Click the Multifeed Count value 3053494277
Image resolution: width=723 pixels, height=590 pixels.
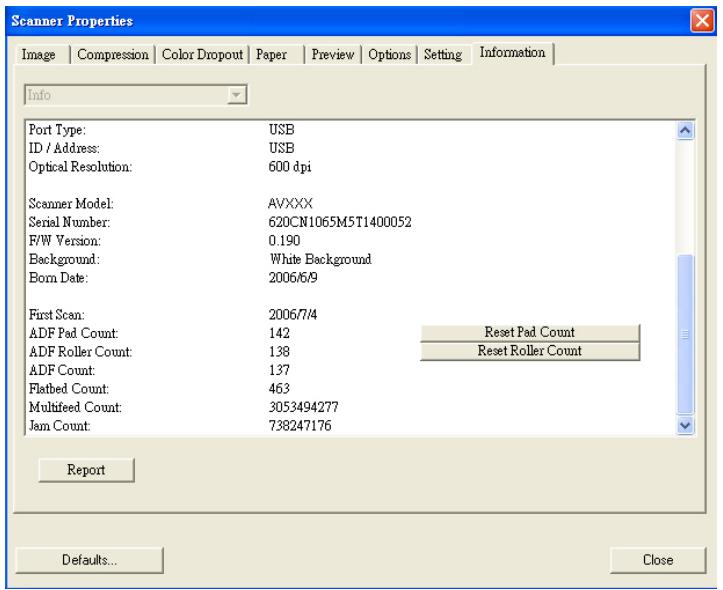click(304, 407)
